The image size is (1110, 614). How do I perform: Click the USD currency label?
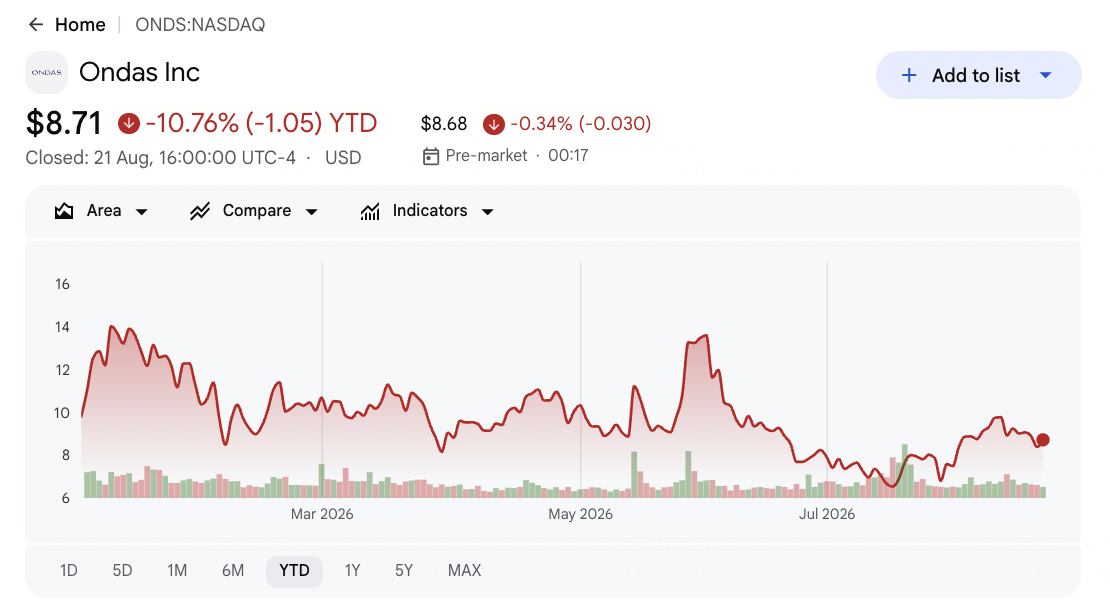point(343,157)
